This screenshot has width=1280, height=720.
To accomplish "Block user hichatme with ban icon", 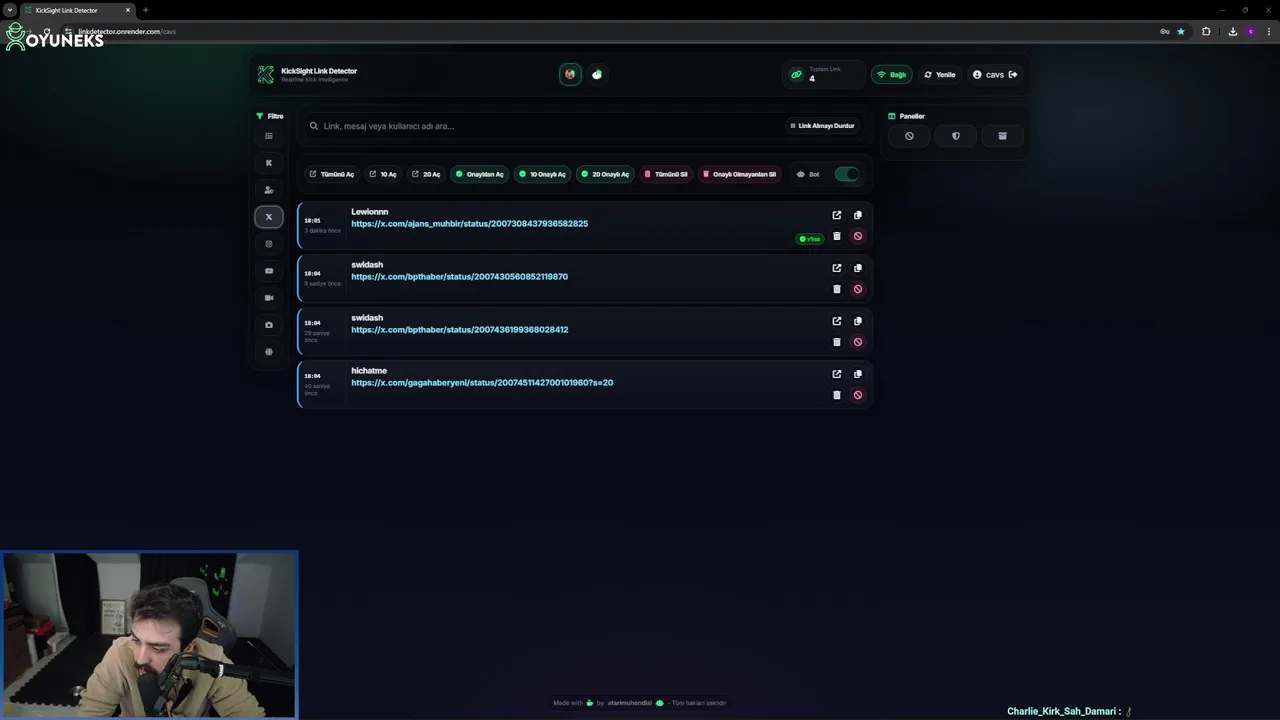I will pyautogui.click(x=857, y=395).
